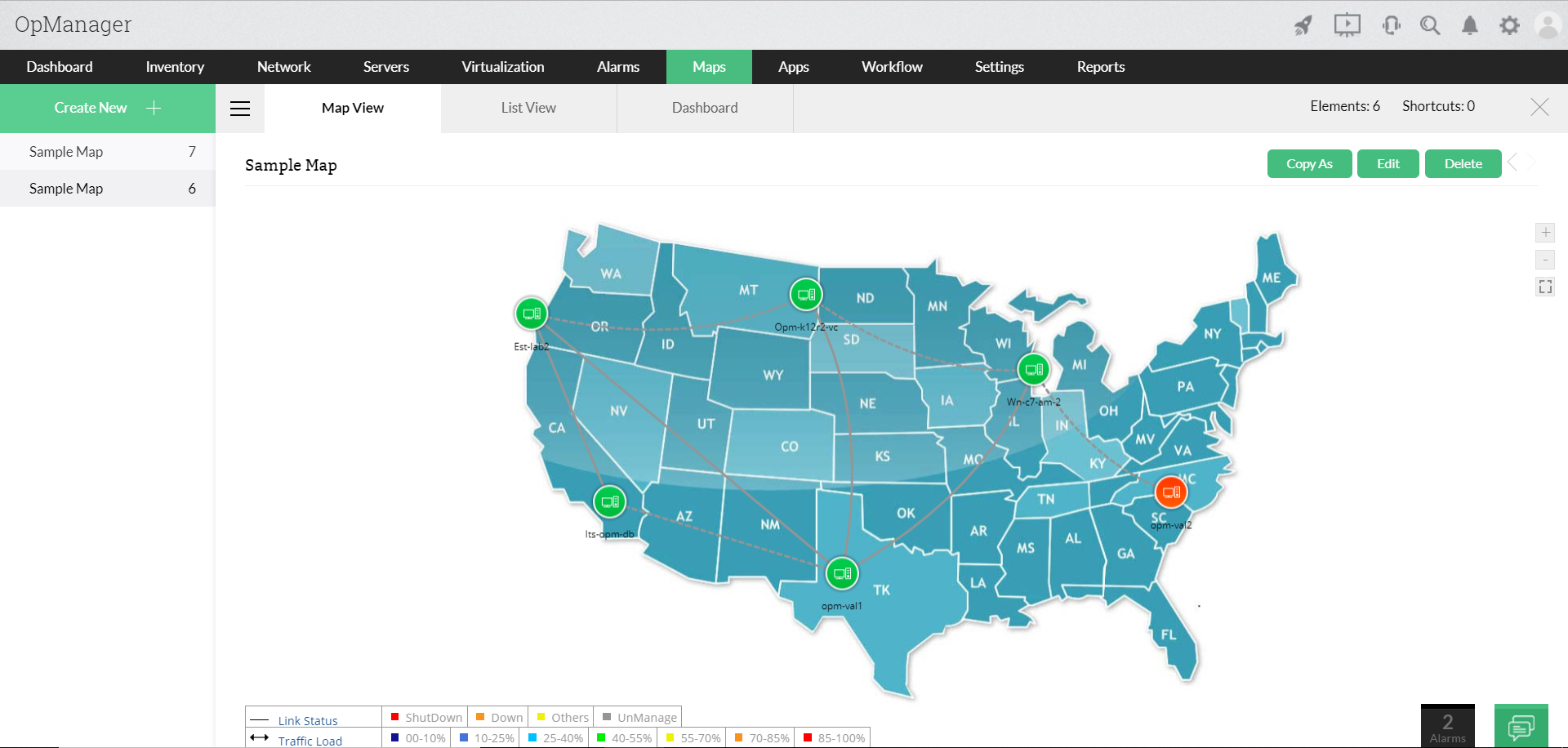1568x748 pixels.
Task: Click the rocket quick-start icon
Action: pyautogui.click(x=1303, y=25)
